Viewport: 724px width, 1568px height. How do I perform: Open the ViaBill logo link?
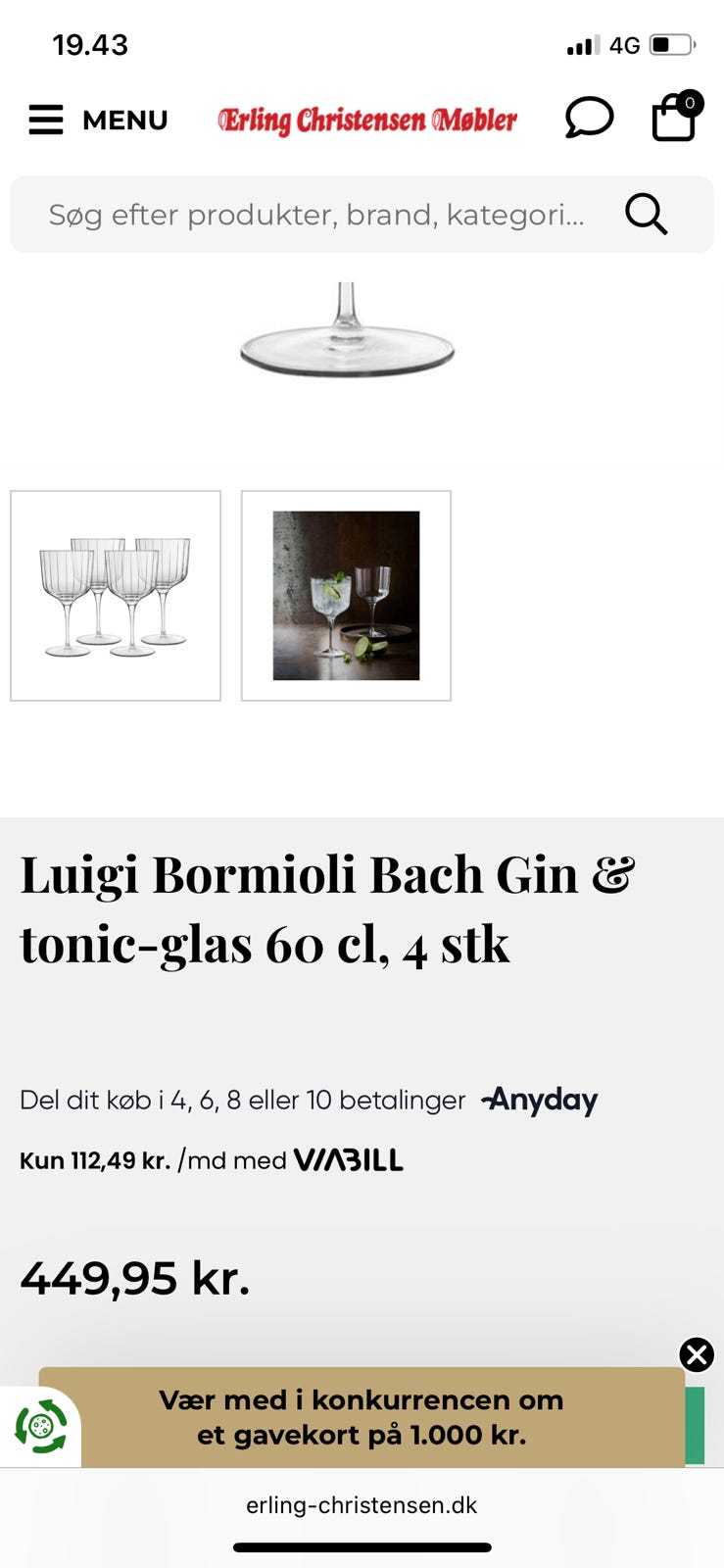click(x=349, y=1160)
